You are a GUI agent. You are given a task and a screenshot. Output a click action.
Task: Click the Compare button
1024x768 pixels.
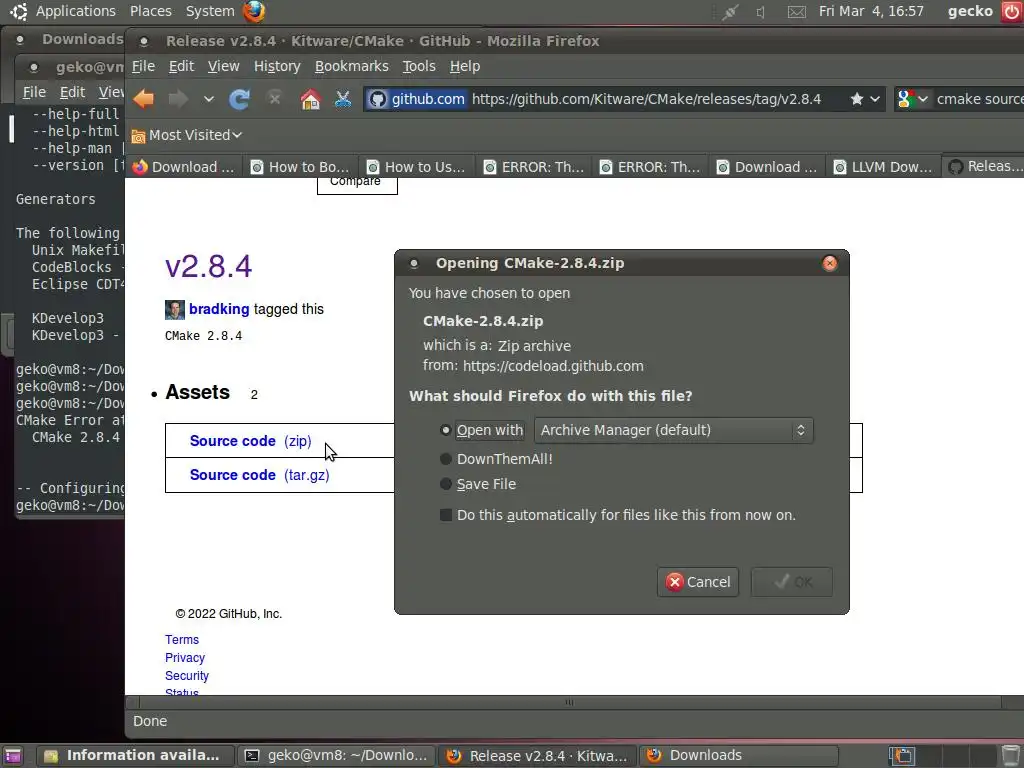[357, 184]
